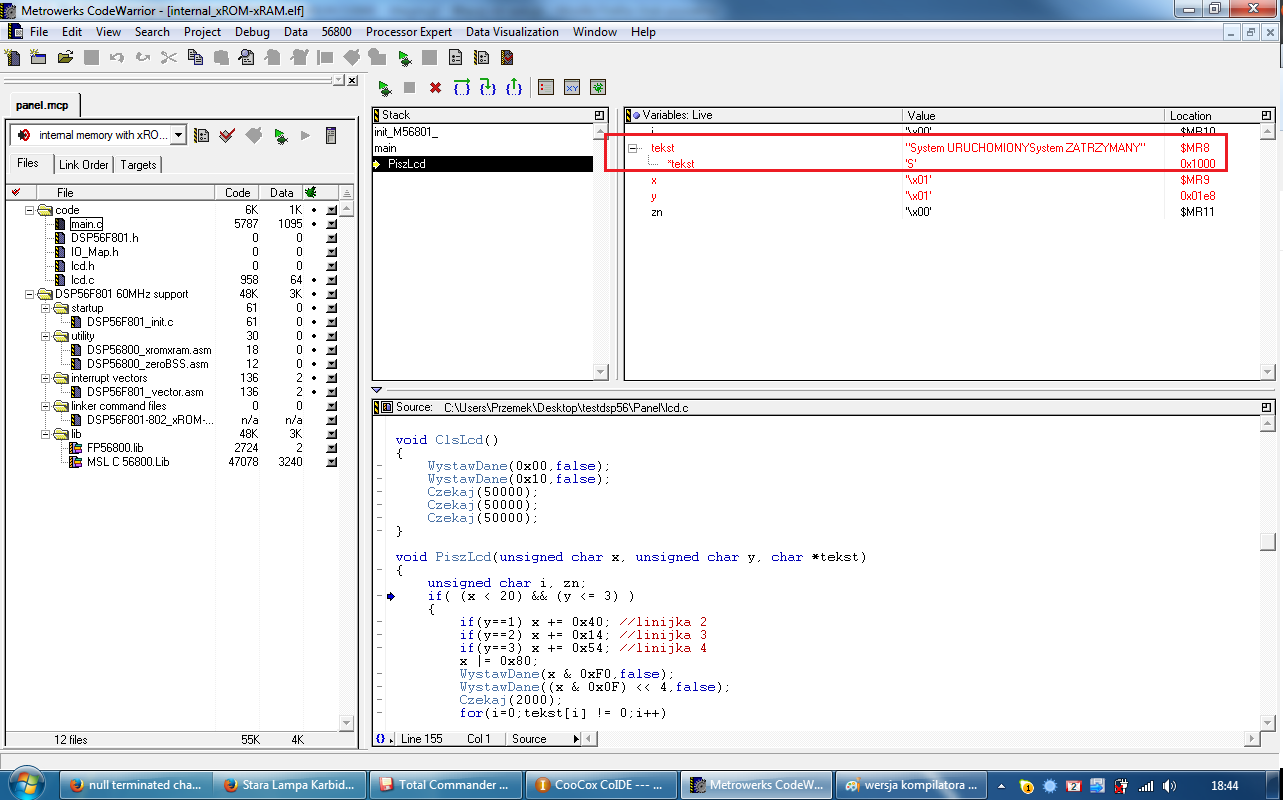The width and height of the screenshot is (1283, 800).
Task: Select main in the Stack list
Action: click(x=386, y=148)
